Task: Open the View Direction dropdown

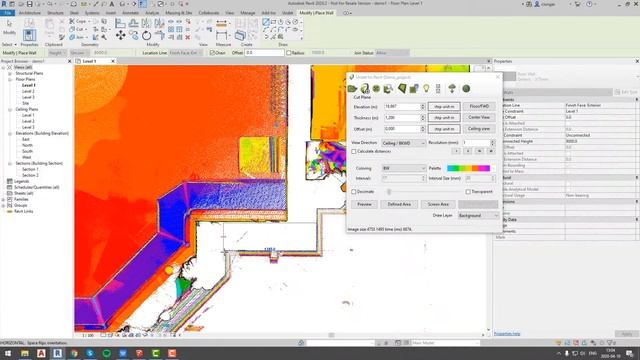Action: click(403, 143)
